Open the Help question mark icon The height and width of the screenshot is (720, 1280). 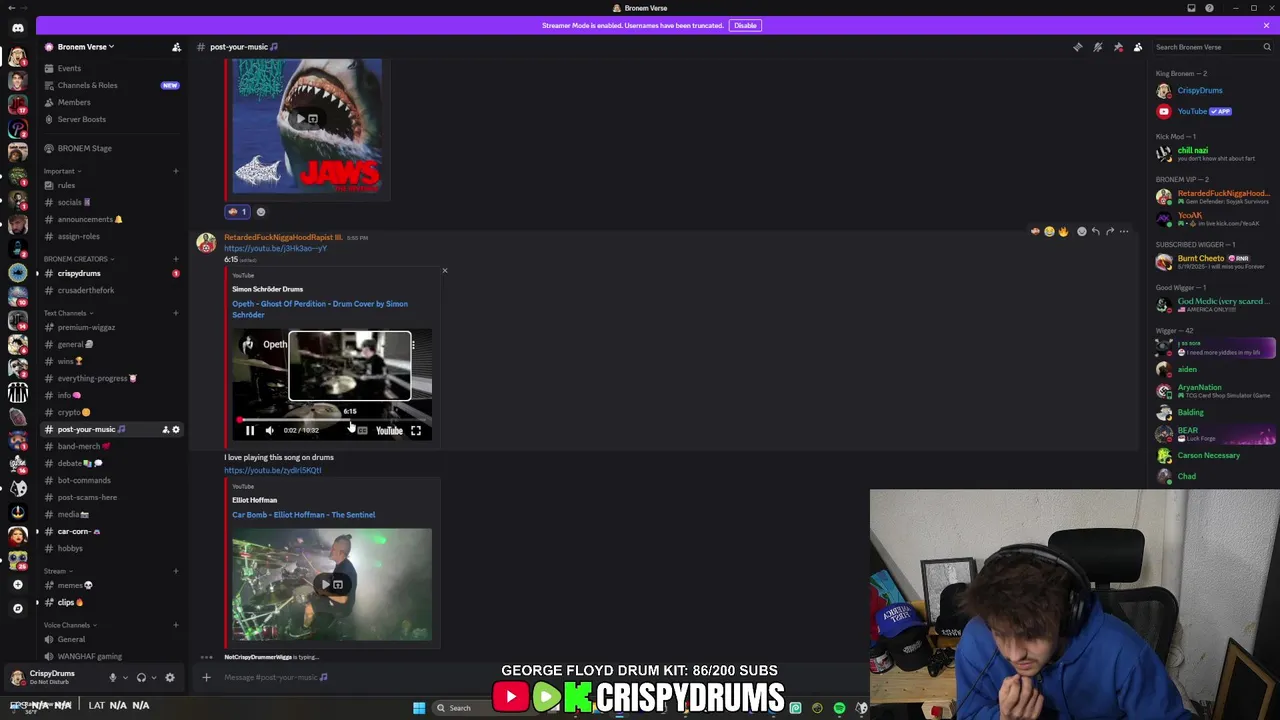[1209, 8]
